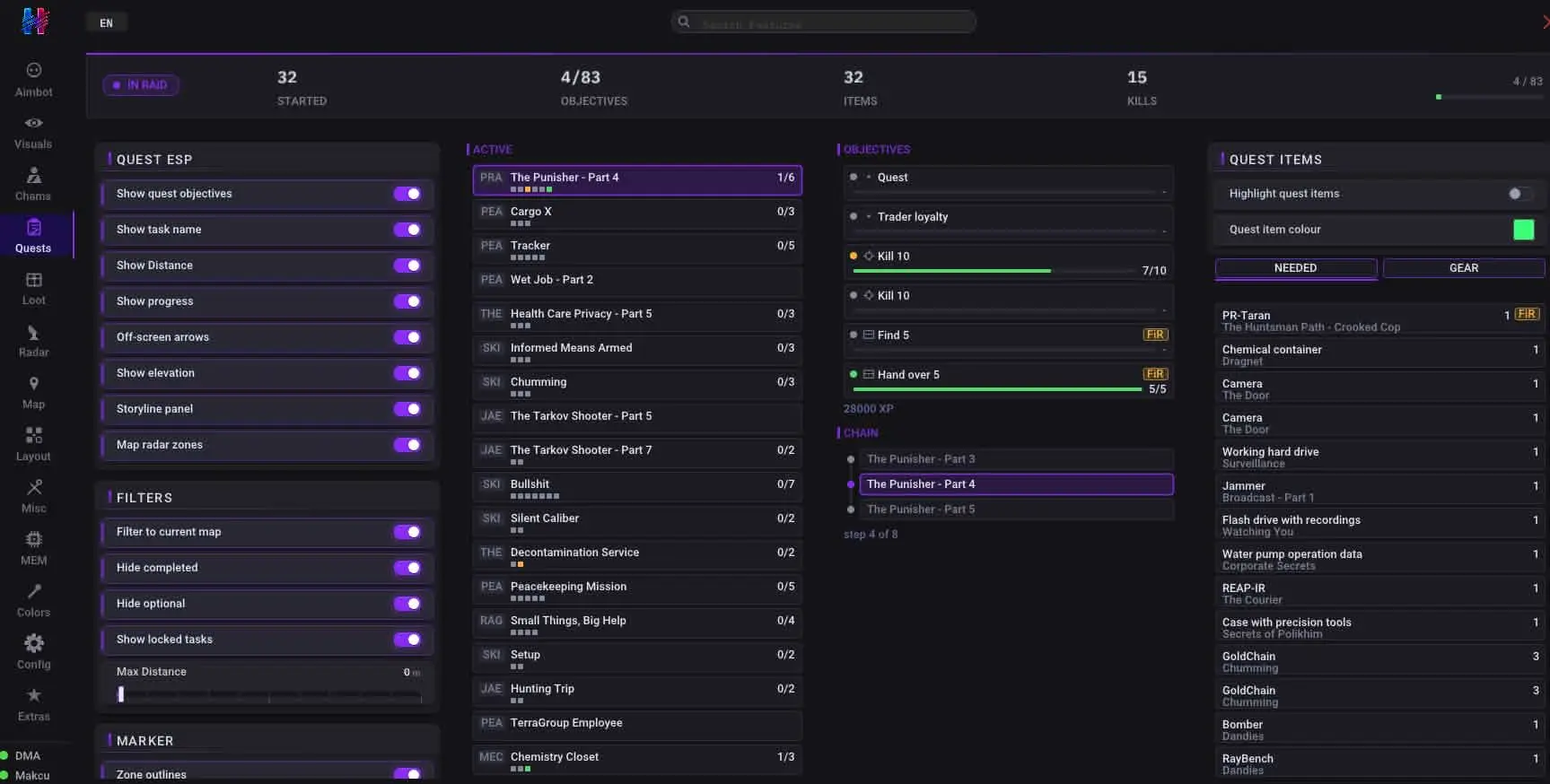Viewport: 1550px width, 784px height.
Task: Open the green Quest item colour swatch
Action: coord(1524,230)
